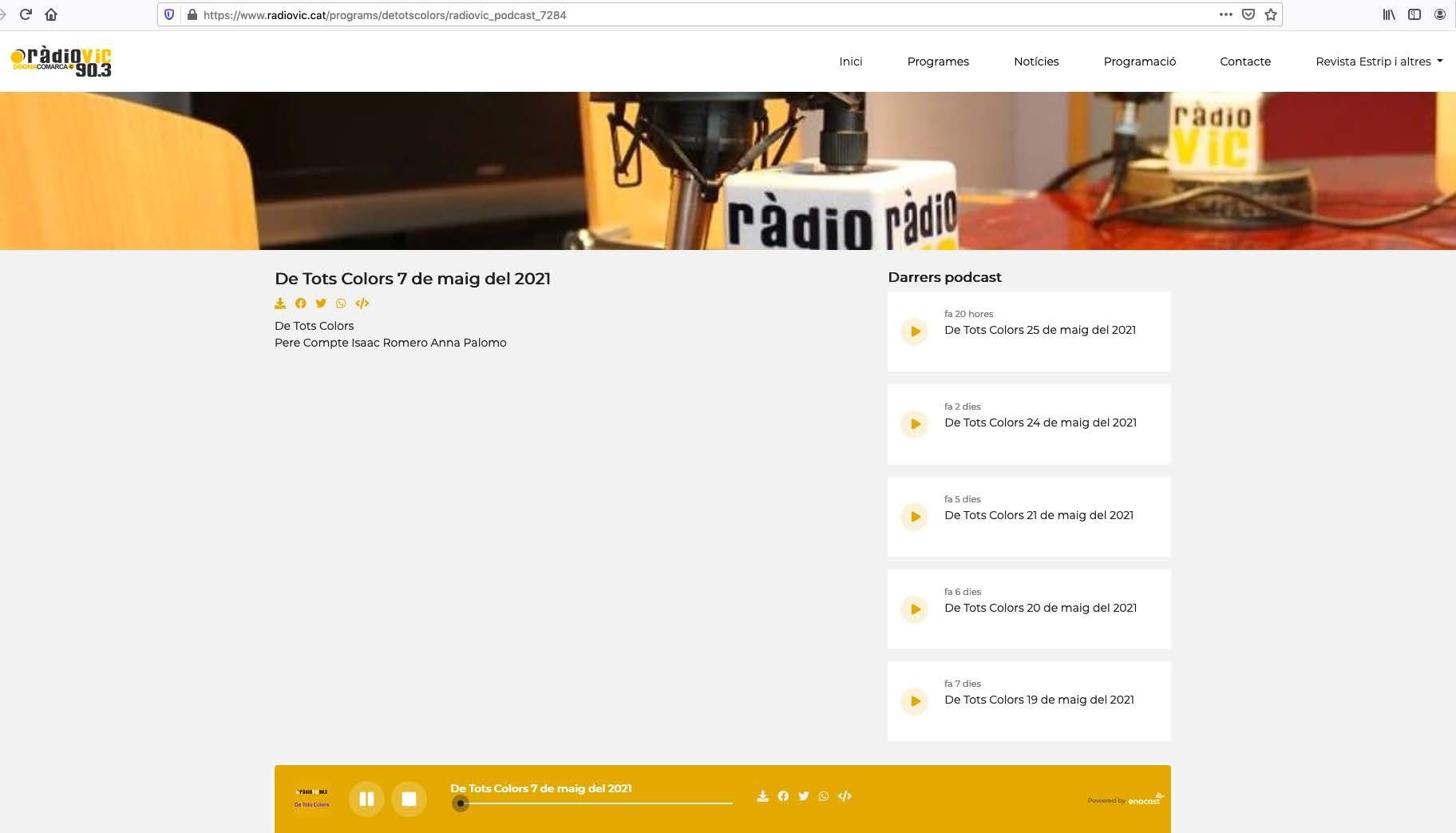Play De Tots Colors 25 de maig podcast
Image resolution: width=1456 pixels, height=833 pixels.
pyautogui.click(x=915, y=331)
